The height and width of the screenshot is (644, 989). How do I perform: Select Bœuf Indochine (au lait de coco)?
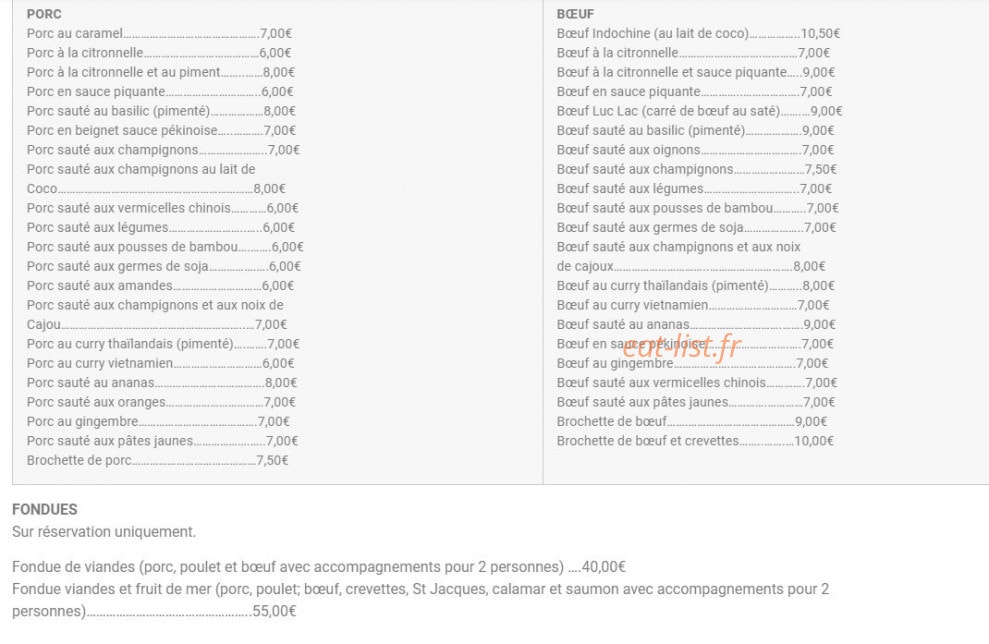coord(698,33)
